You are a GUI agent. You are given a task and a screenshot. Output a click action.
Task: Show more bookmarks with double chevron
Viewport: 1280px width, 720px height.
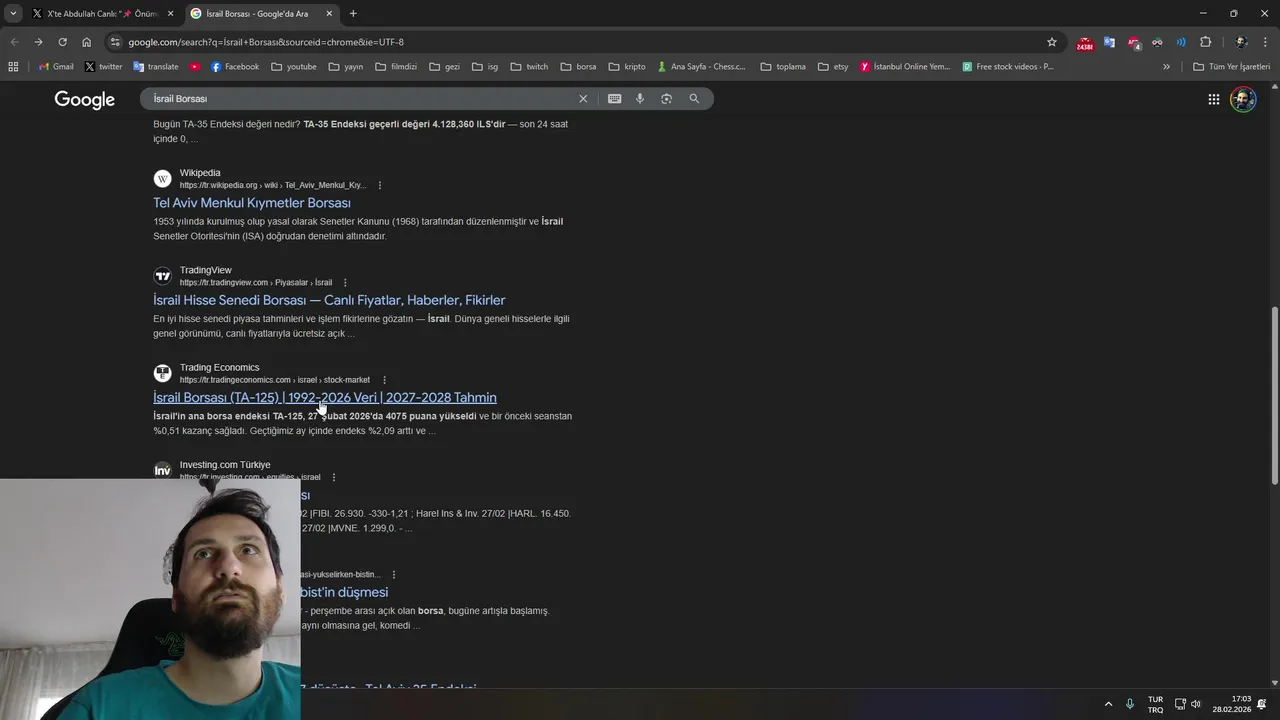[x=1166, y=67]
